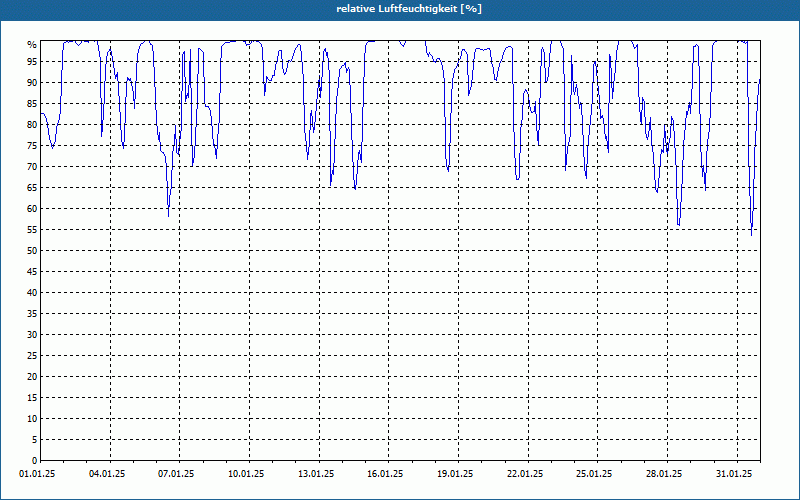The image size is (800, 500).
Task: Click the y-axis value 0
Action: [35, 461]
